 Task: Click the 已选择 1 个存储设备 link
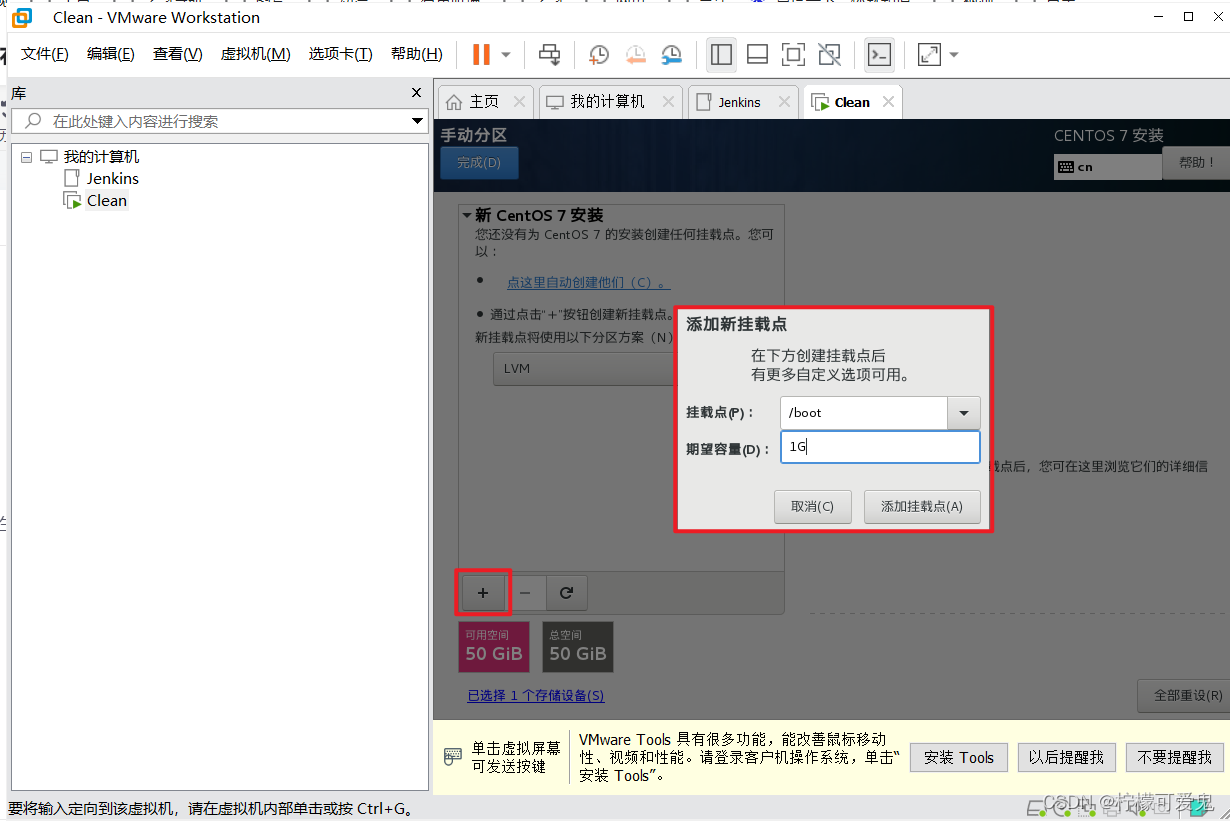(x=536, y=696)
